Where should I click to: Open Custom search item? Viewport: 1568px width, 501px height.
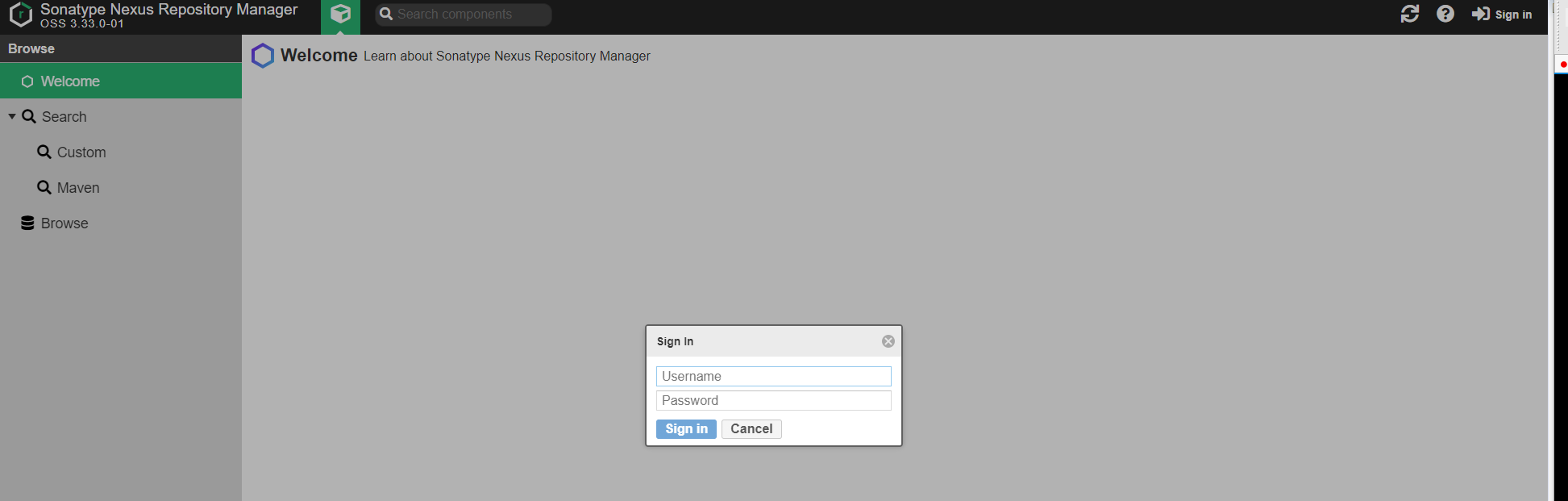click(x=81, y=152)
